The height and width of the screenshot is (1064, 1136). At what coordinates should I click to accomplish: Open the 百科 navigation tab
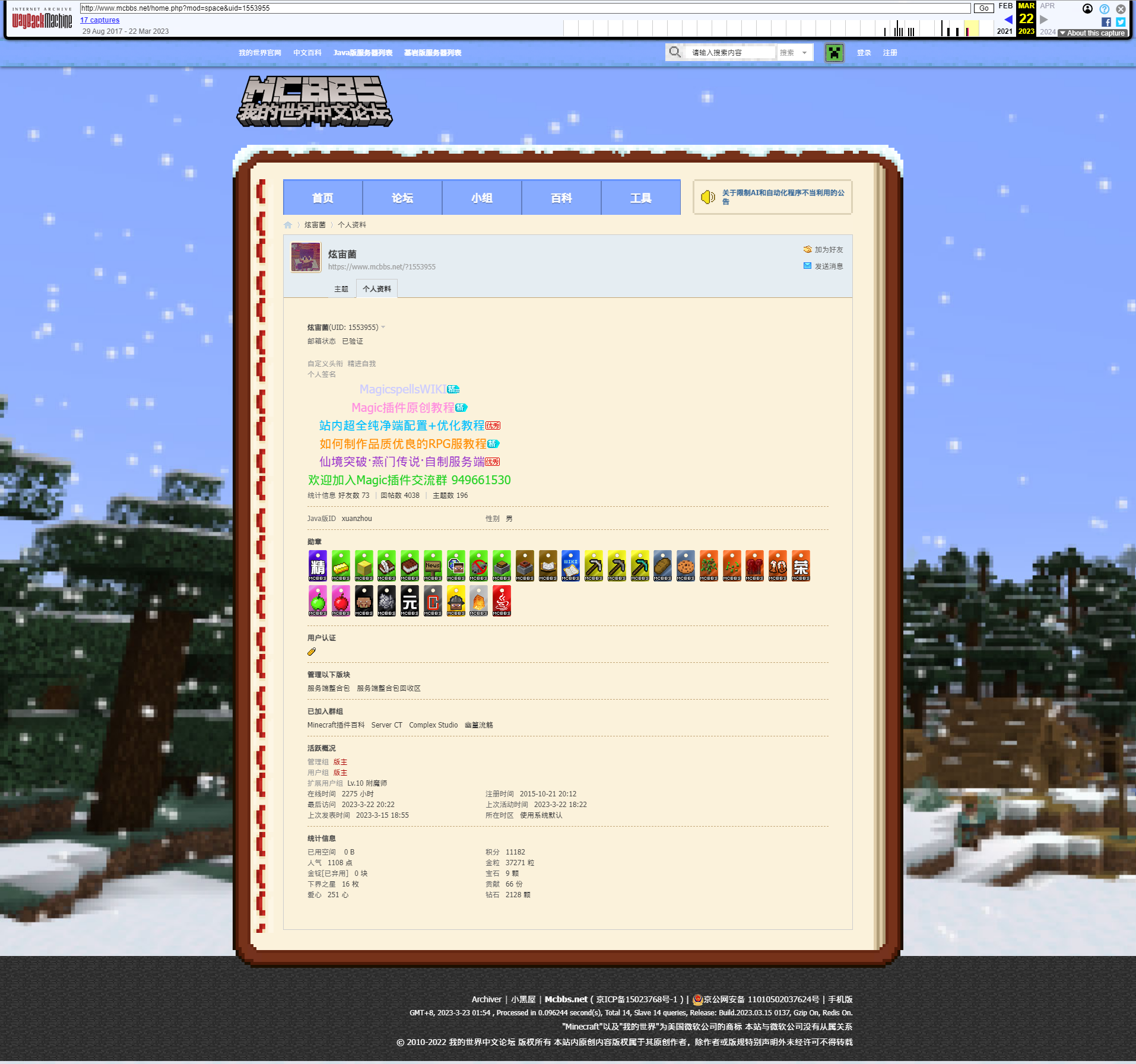coord(561,198)
